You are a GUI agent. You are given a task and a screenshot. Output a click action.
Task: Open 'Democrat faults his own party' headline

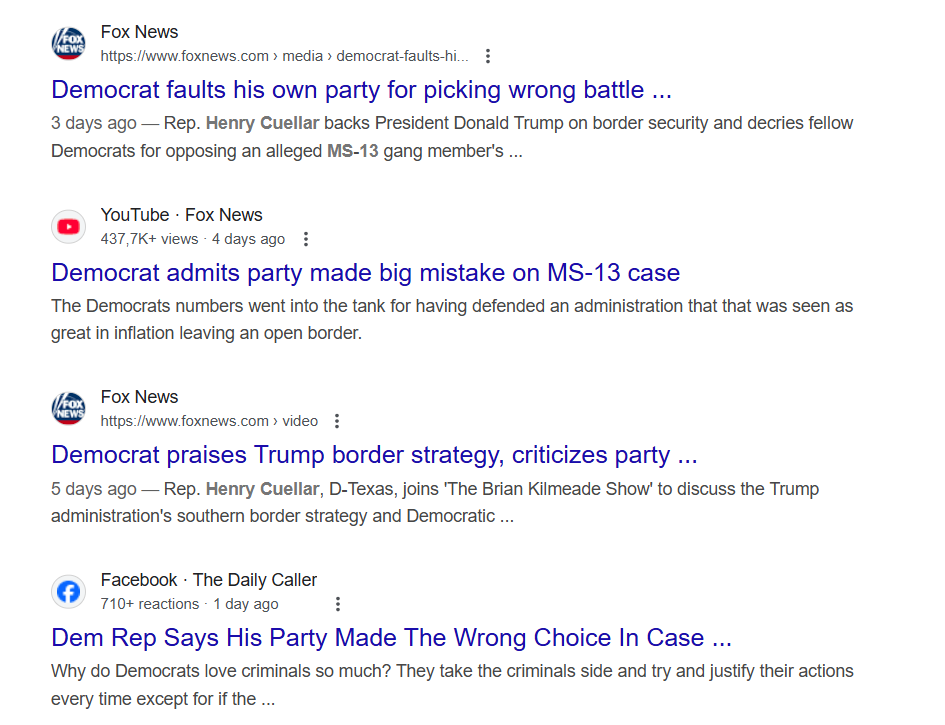click(x=361, y=90)
